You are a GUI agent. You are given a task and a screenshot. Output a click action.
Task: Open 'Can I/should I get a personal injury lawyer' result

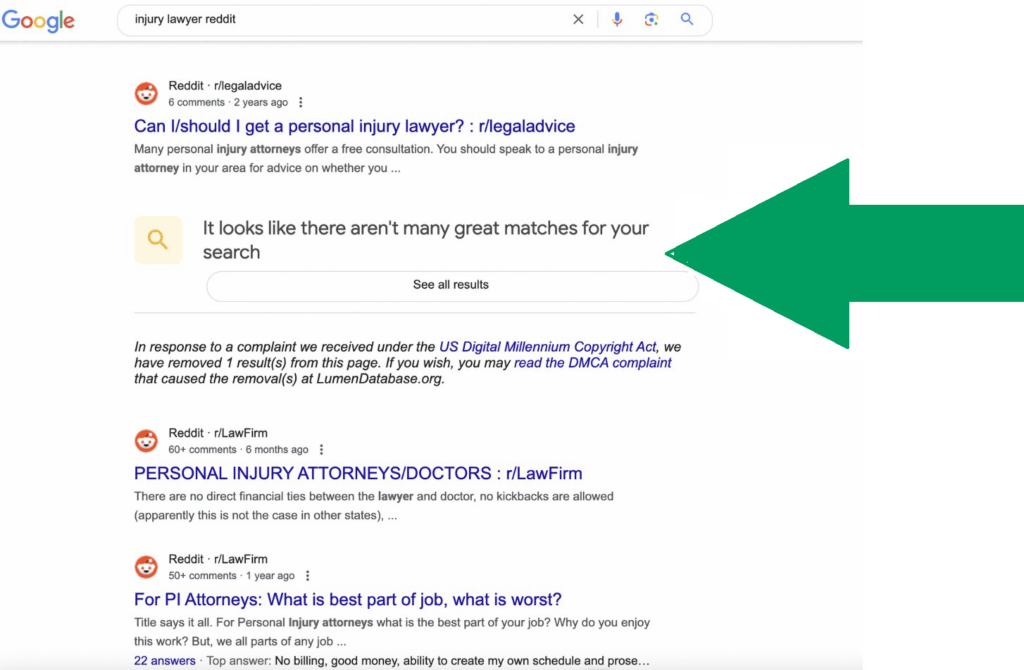tap(355, 126)
